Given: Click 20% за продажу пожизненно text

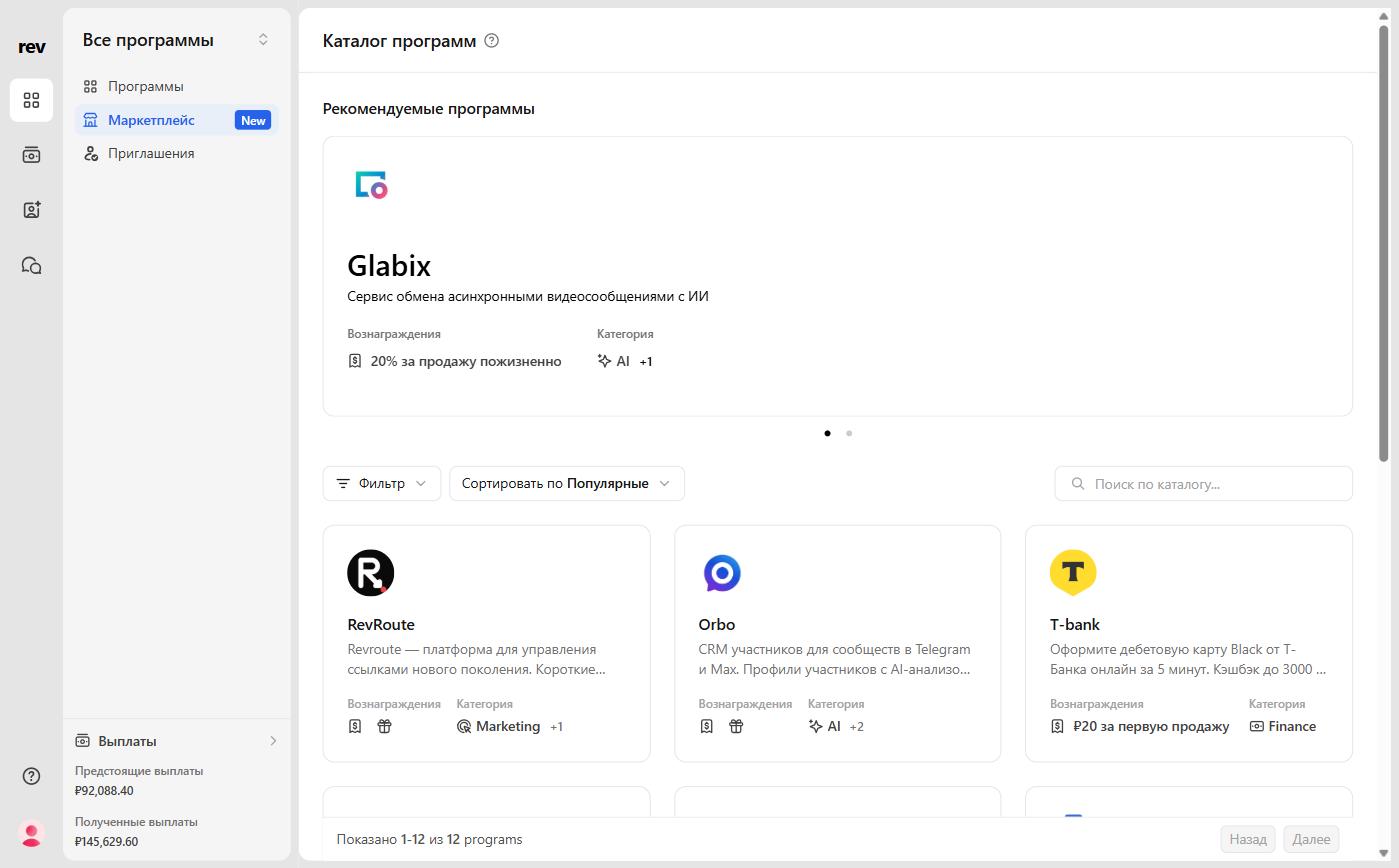Looking at the screenshot, I should point(466,361).
